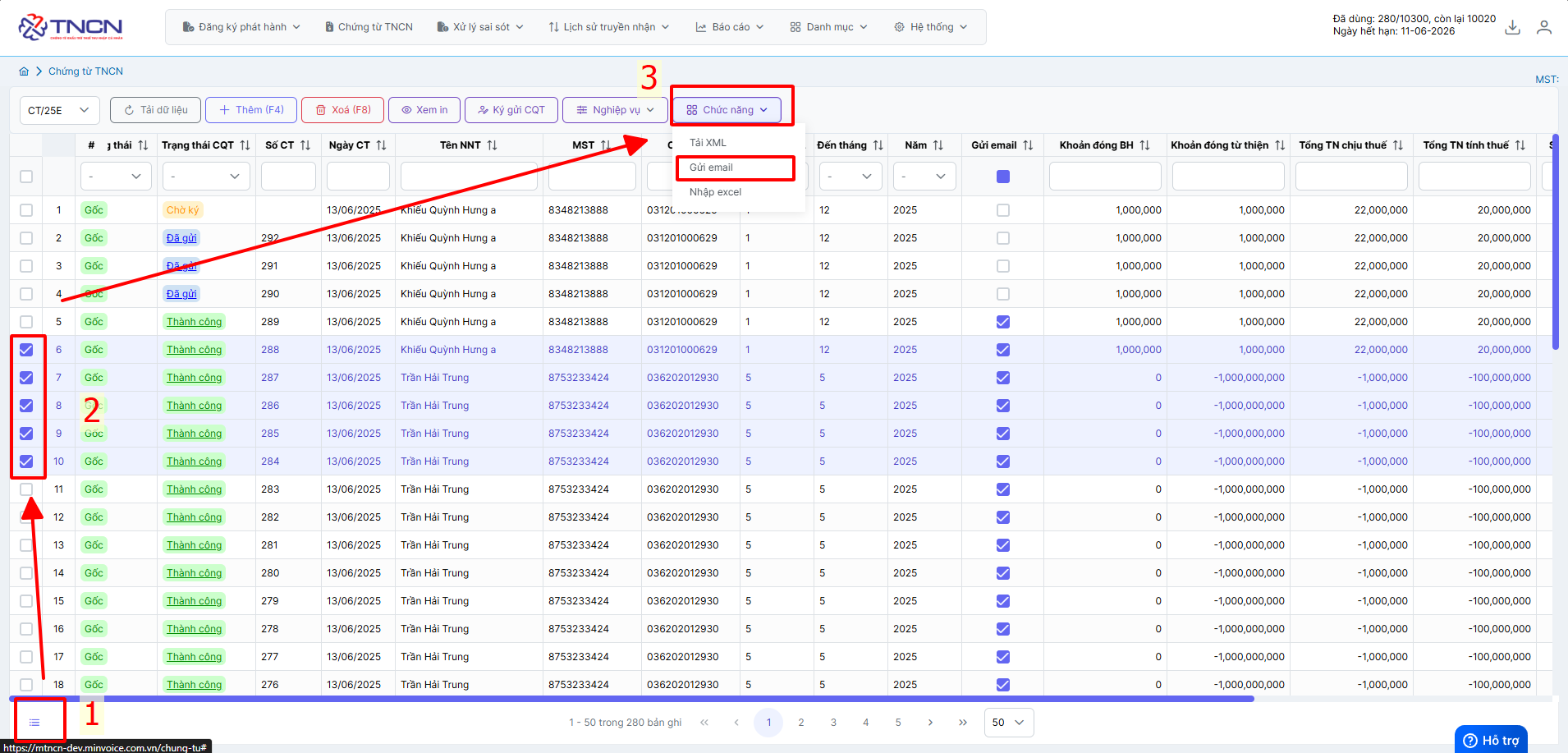Screen dimensions: 1568x753
Task: Click the TNCN logo
Action: click(x=71, y=27)
